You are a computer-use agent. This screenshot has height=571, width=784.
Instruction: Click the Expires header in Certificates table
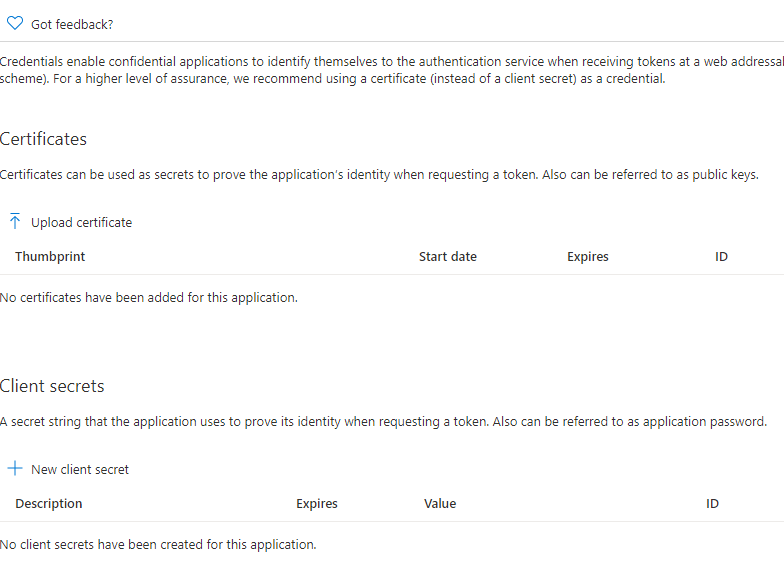click(x=588, y=256)
